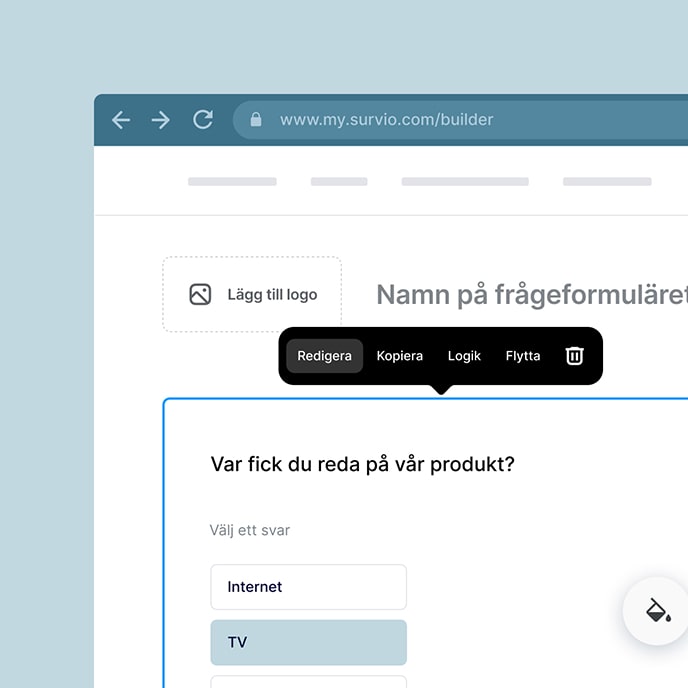Select Redigera in the question toolbar
The height and width of the screenshot is (688, 688).
click(324, 356)
